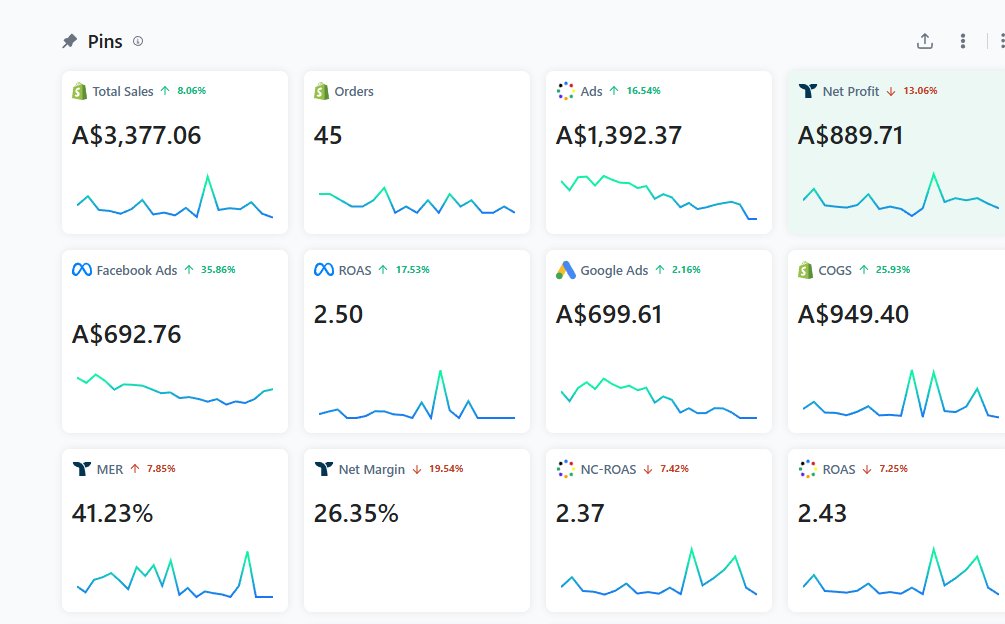The height and width of the screenshot is (624, 1005).
Task: Click the Google Ads sparkline chart
Action: point(658,398)
